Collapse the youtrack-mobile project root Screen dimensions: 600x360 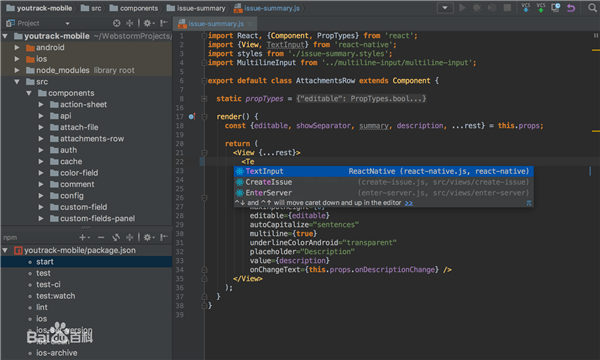(5, 36)
